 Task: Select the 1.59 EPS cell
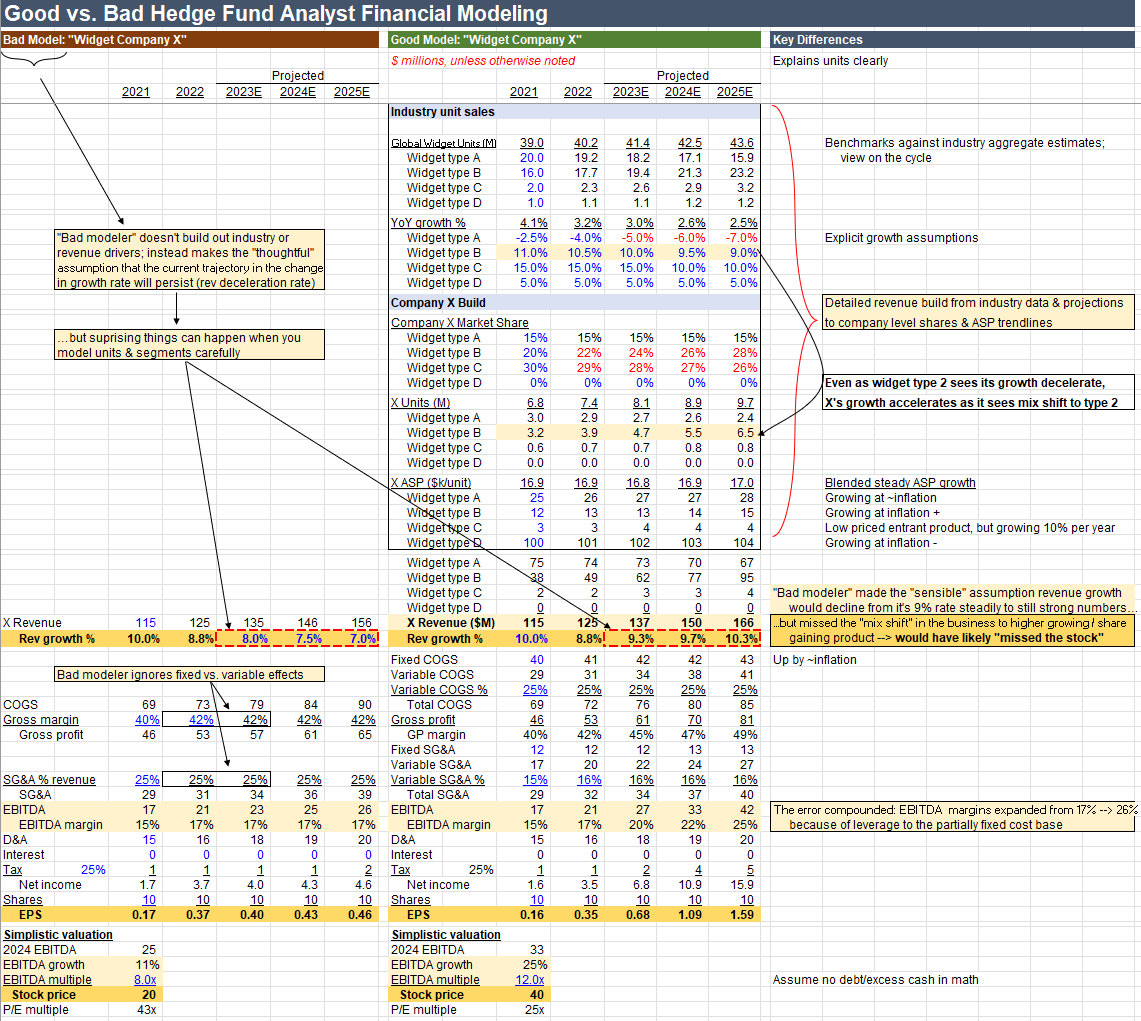tap(742, 915)
